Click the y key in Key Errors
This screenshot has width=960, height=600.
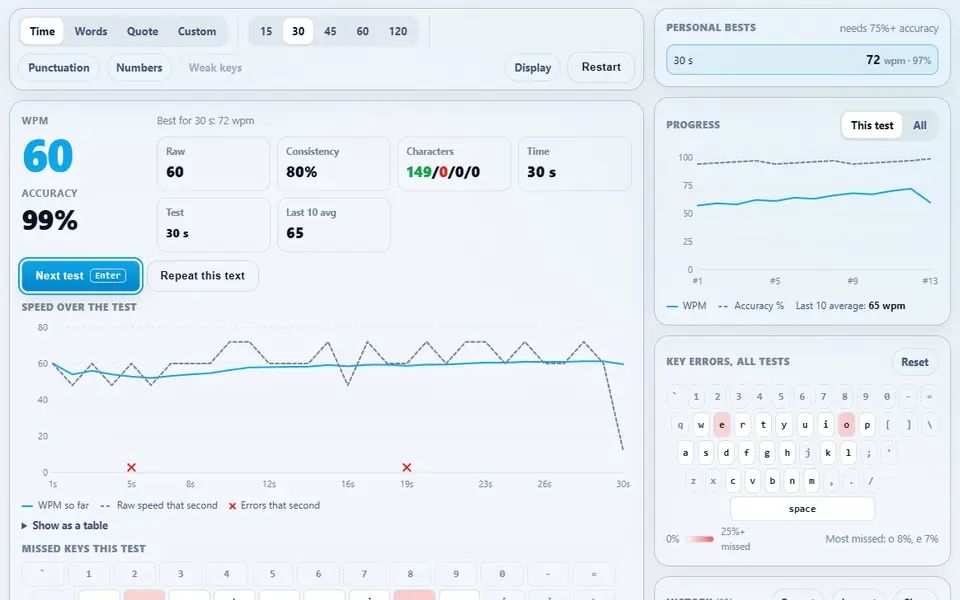784,424
